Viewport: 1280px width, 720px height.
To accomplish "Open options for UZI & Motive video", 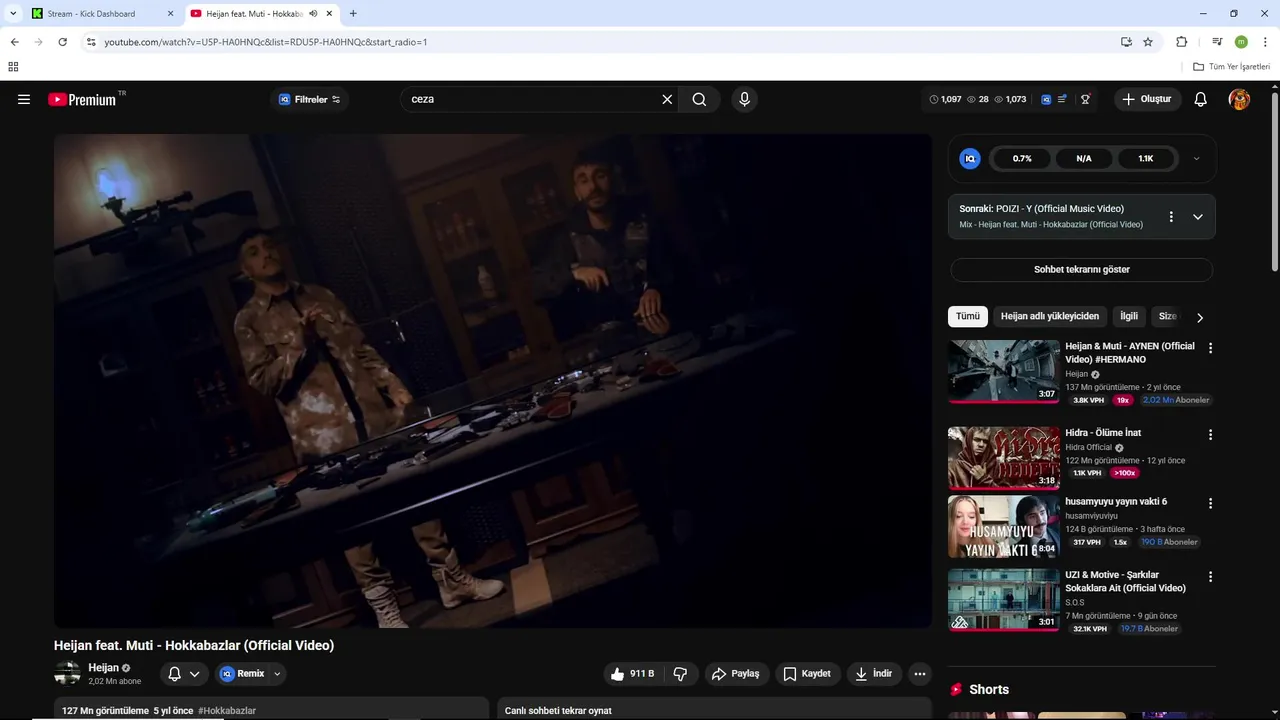I will pyautogui.click(x=1210, y=577).
